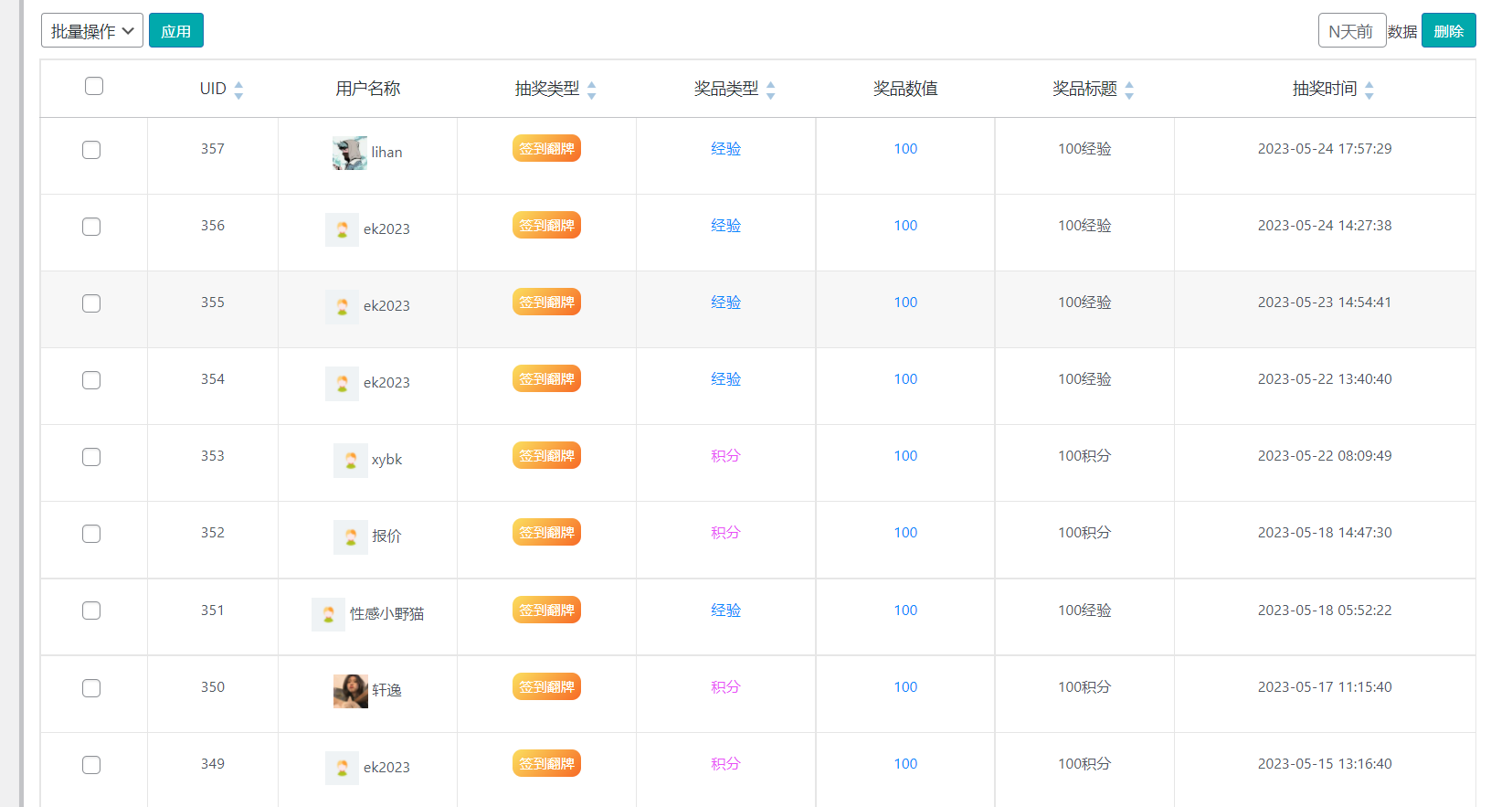Click 积分 prize type link in row 352

(725, 533)
